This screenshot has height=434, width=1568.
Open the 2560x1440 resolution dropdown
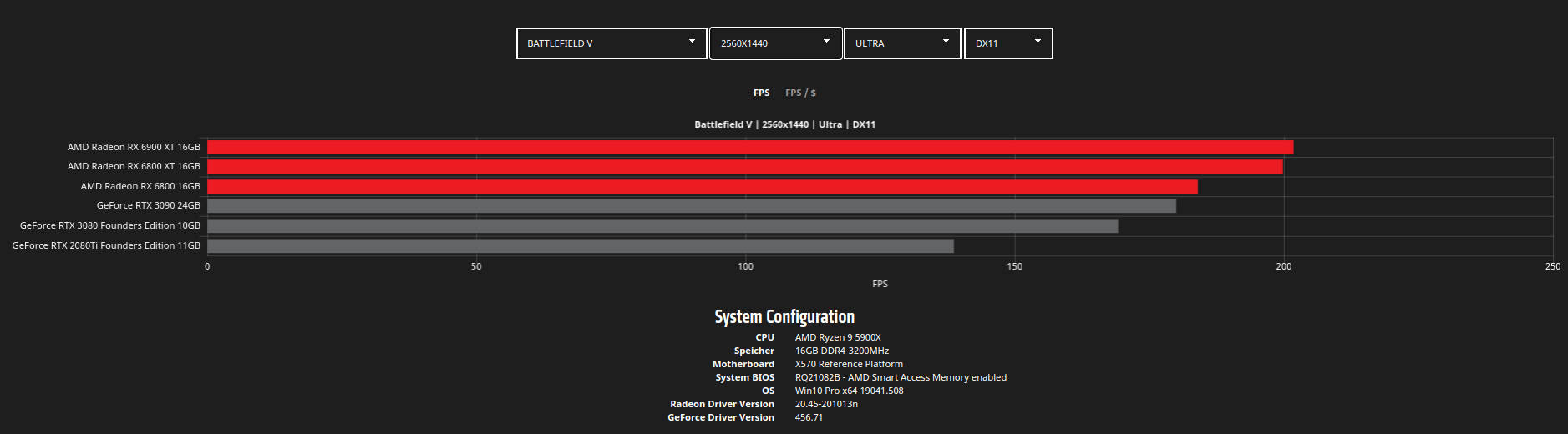coord(775,43)
